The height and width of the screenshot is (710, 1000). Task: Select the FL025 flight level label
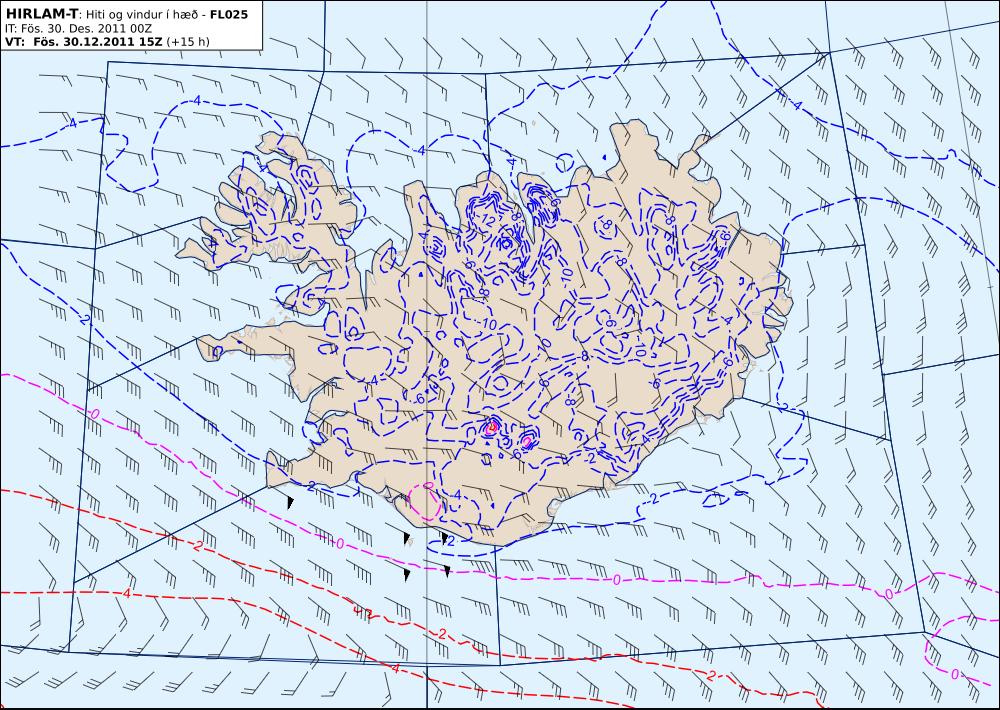pos(228,14)
